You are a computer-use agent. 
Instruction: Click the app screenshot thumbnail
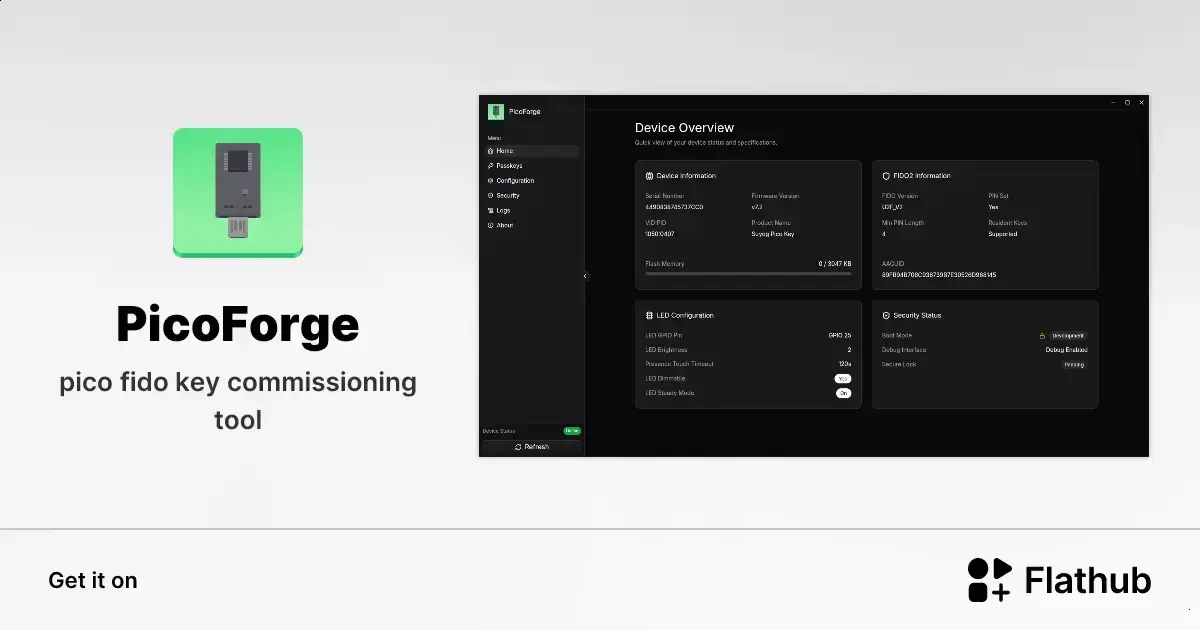[814, 276]
